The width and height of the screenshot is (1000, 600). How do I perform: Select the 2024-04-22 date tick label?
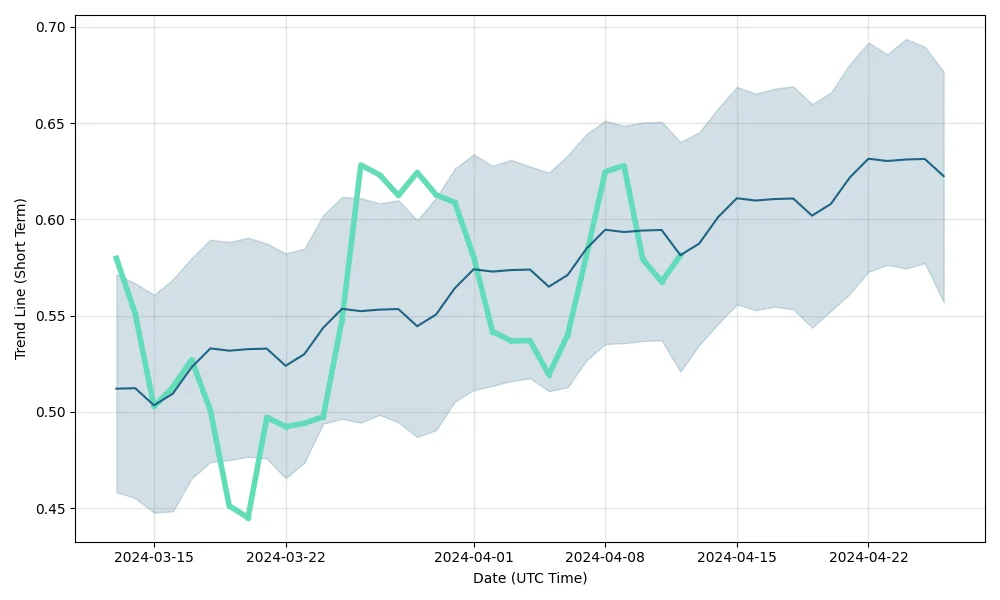click(868, 557)
